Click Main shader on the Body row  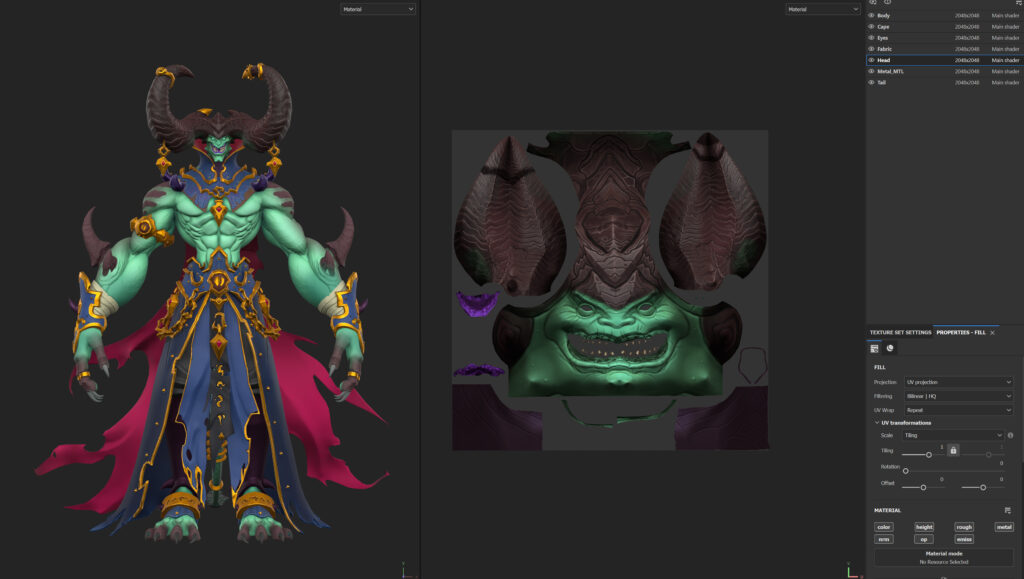coord(1005,15)
